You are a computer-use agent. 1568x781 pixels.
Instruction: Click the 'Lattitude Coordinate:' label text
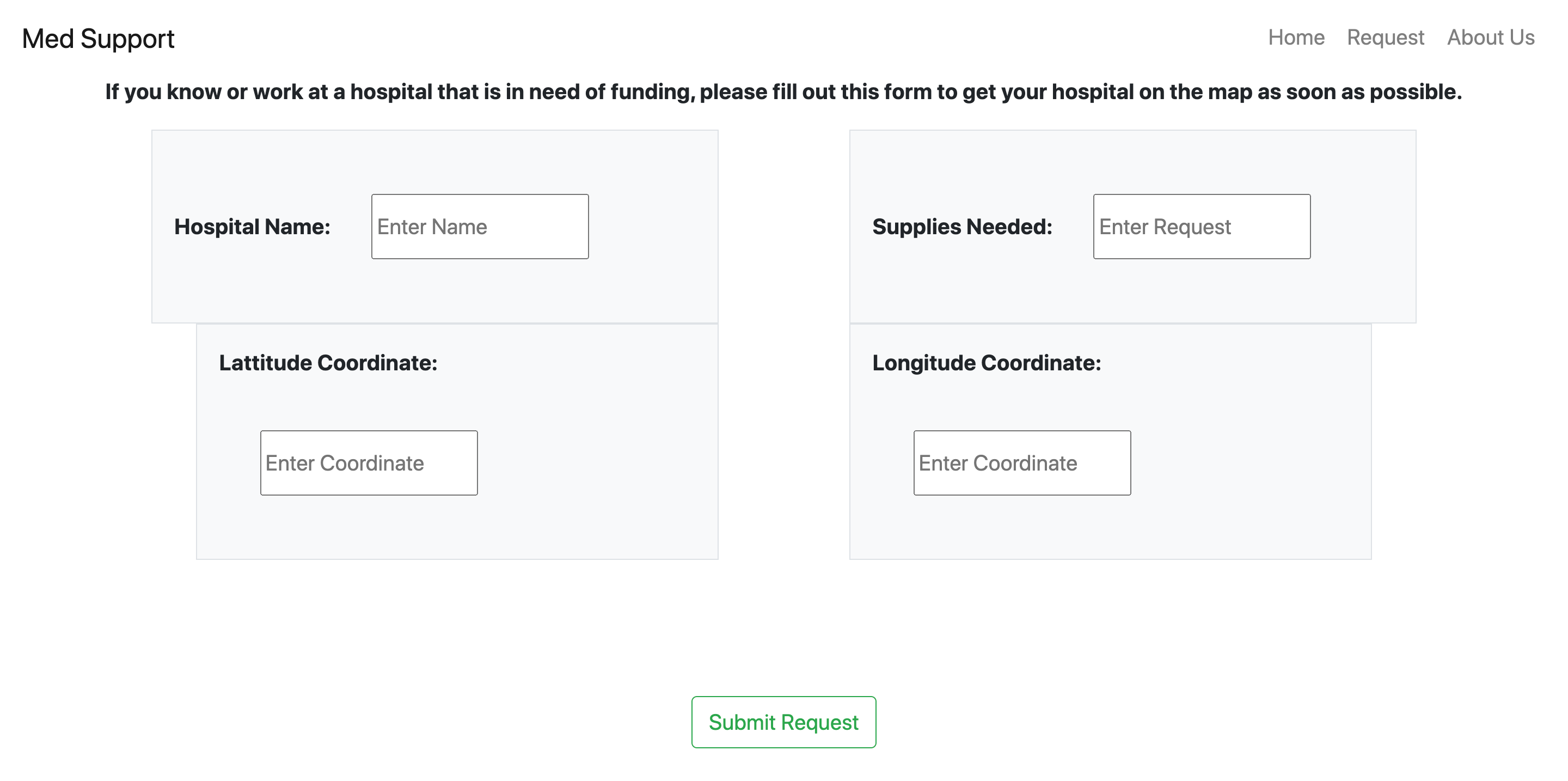328,363
